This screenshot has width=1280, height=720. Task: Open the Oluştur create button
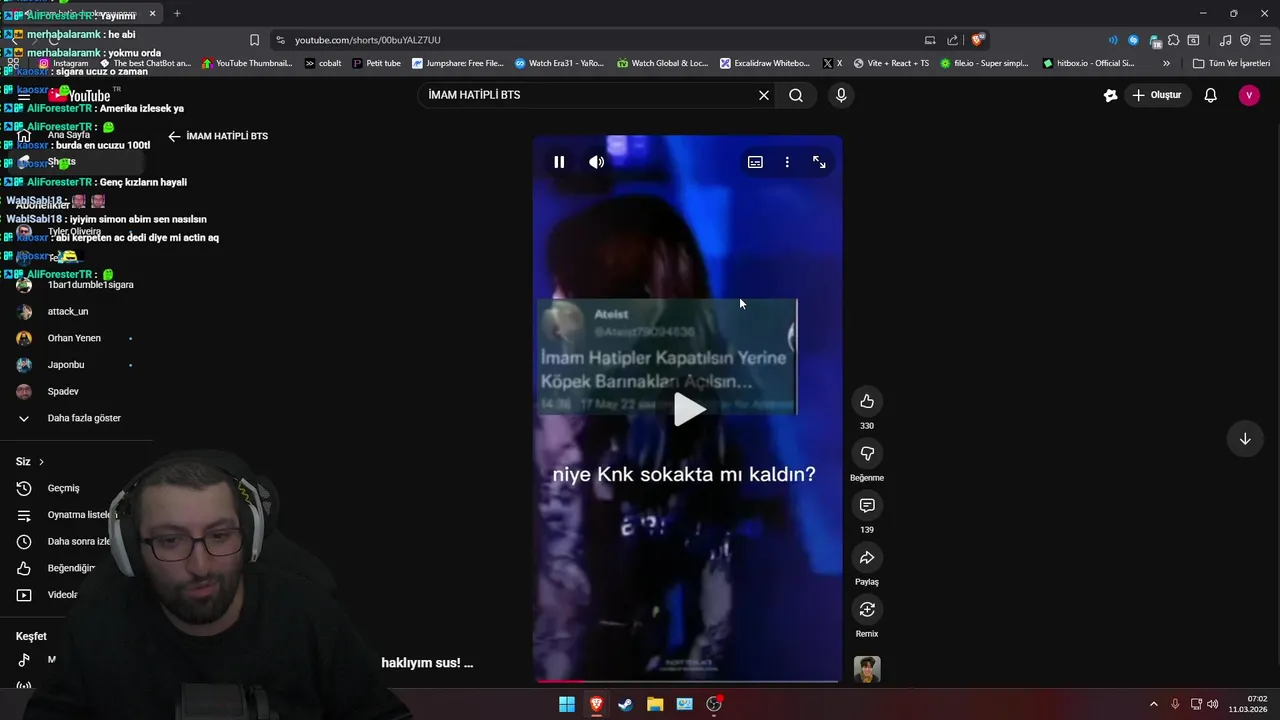[x=1157, y=95]
